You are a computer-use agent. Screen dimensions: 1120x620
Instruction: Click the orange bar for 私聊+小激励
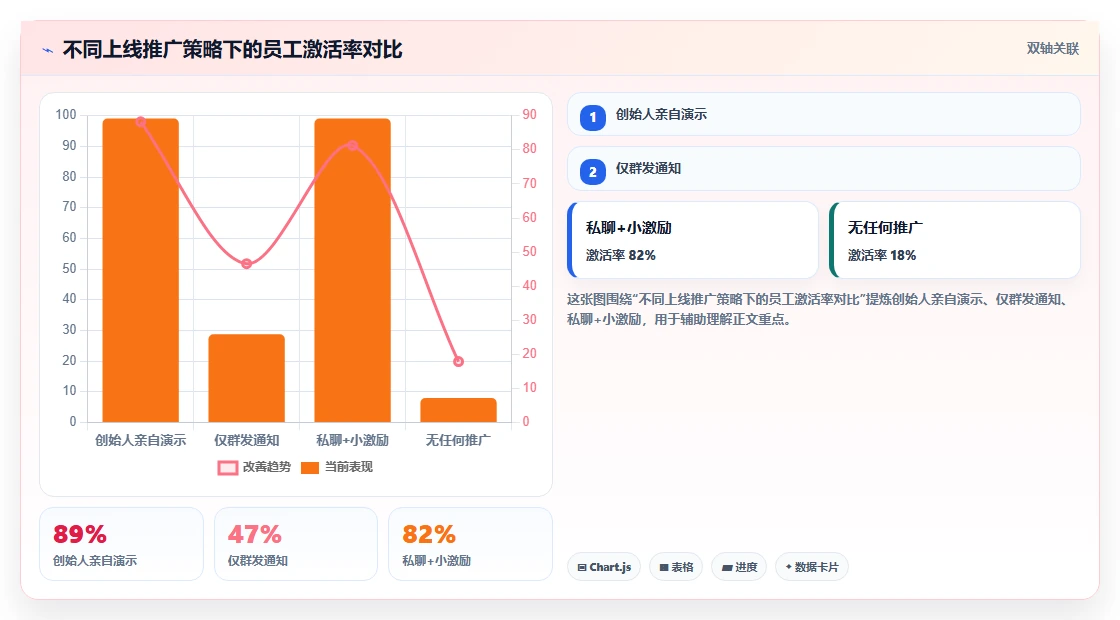pyautogui.click(x=352, y=270)
